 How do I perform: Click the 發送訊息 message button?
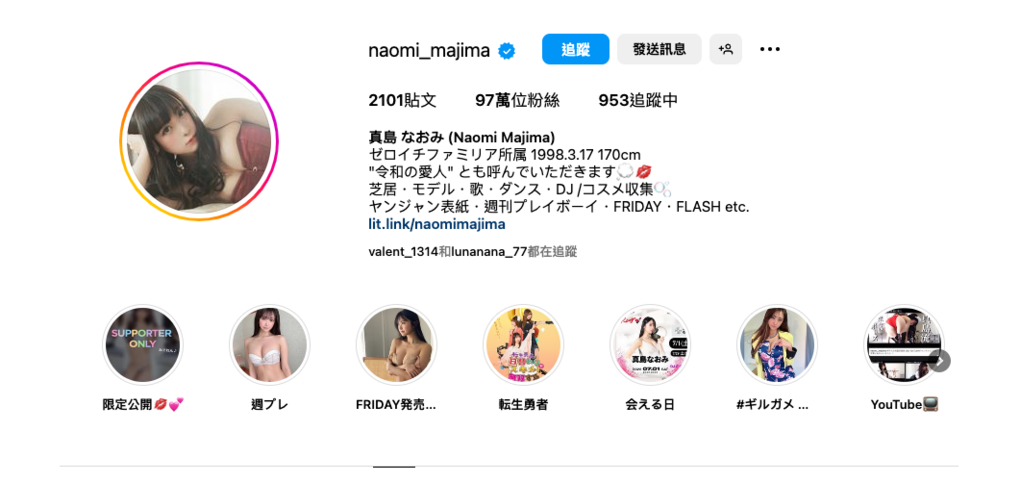[659, 49]
